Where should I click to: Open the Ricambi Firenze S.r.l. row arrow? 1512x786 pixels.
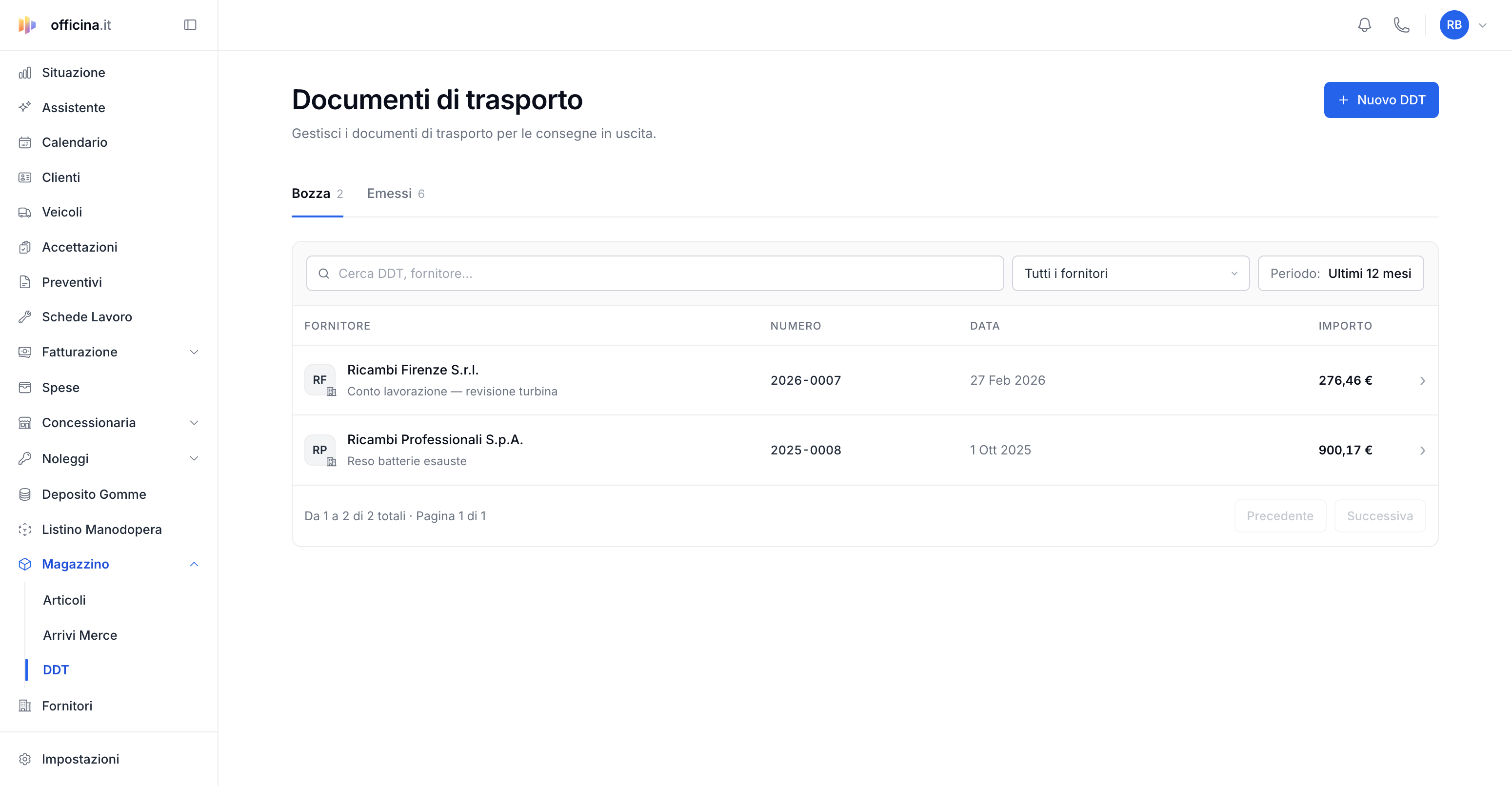(1422, 381)
